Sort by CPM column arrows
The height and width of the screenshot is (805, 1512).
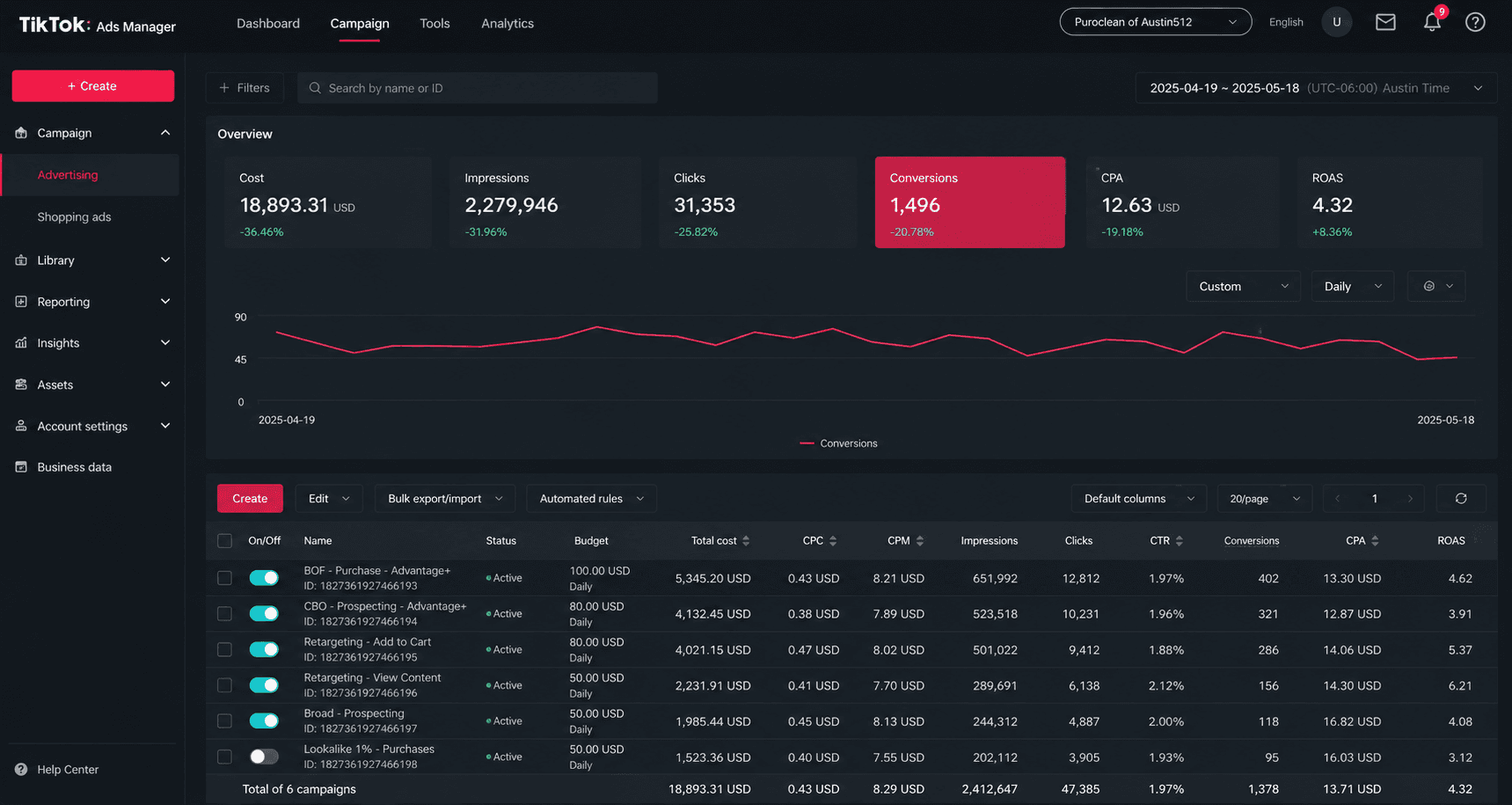click(x=919, y=541)
